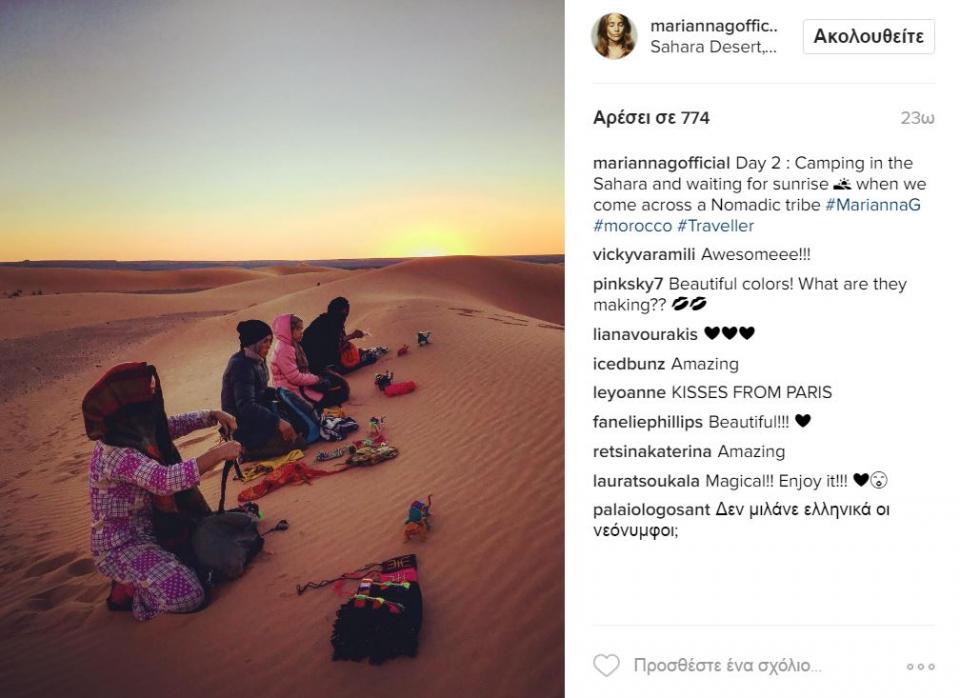Viewport: 960px width, 698px height.
Task: Open leyoanne commenter profile
Action: [x=629, y=392]
